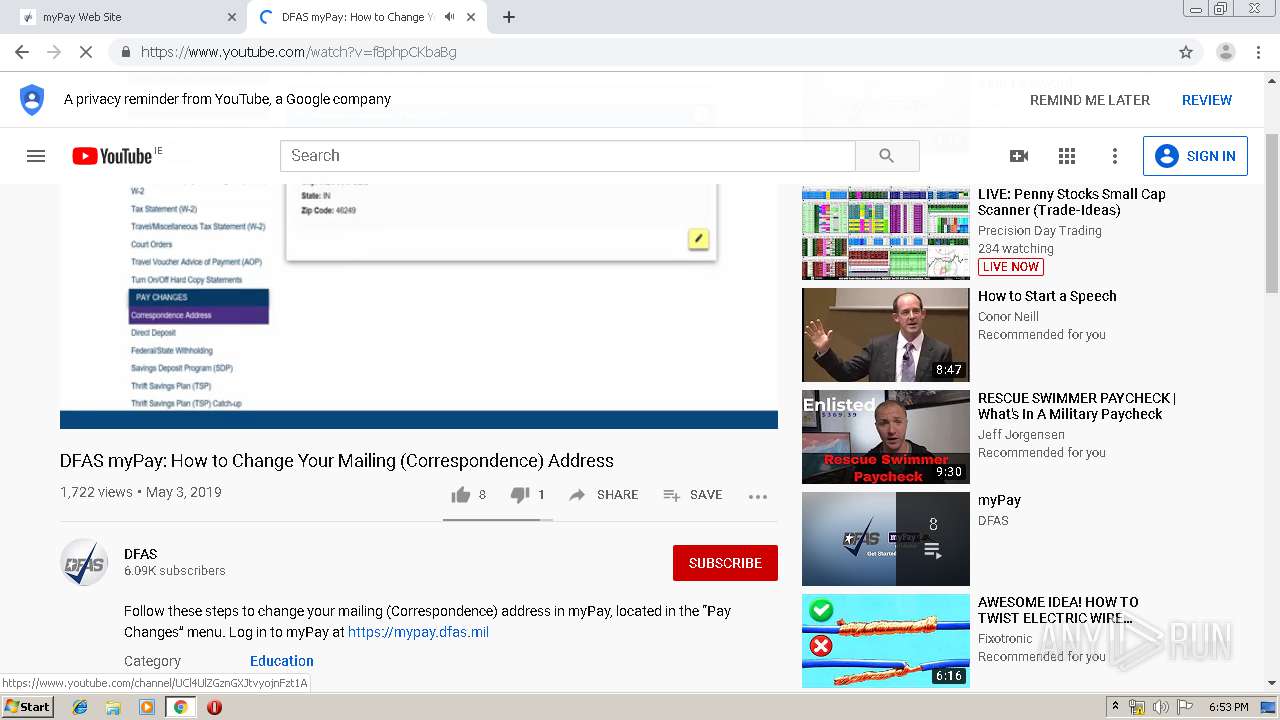
Task: Stop loading the page
Action: [x=86, y=52]
